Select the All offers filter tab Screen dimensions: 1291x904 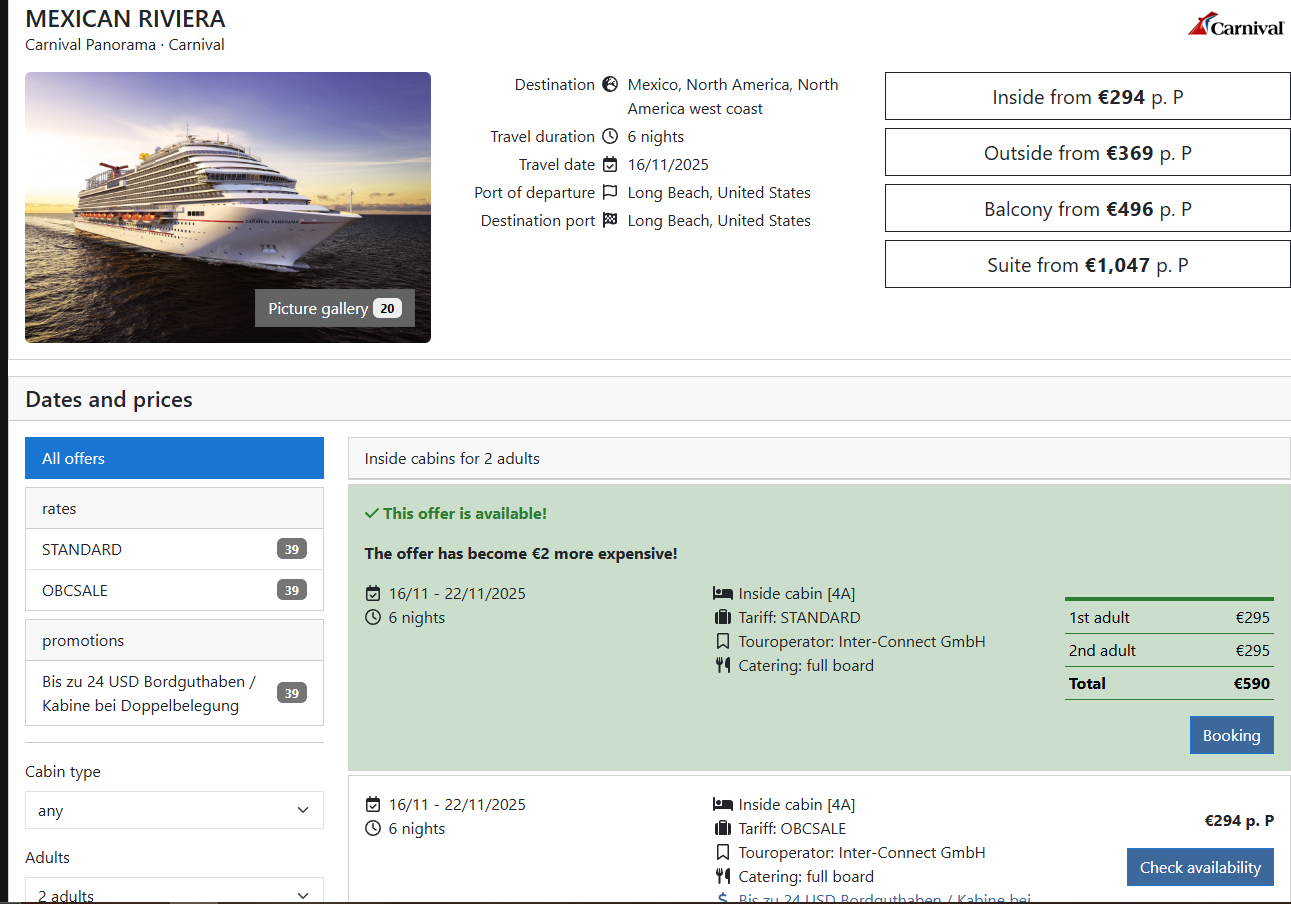pyautogui.click(x=174, y=458)
